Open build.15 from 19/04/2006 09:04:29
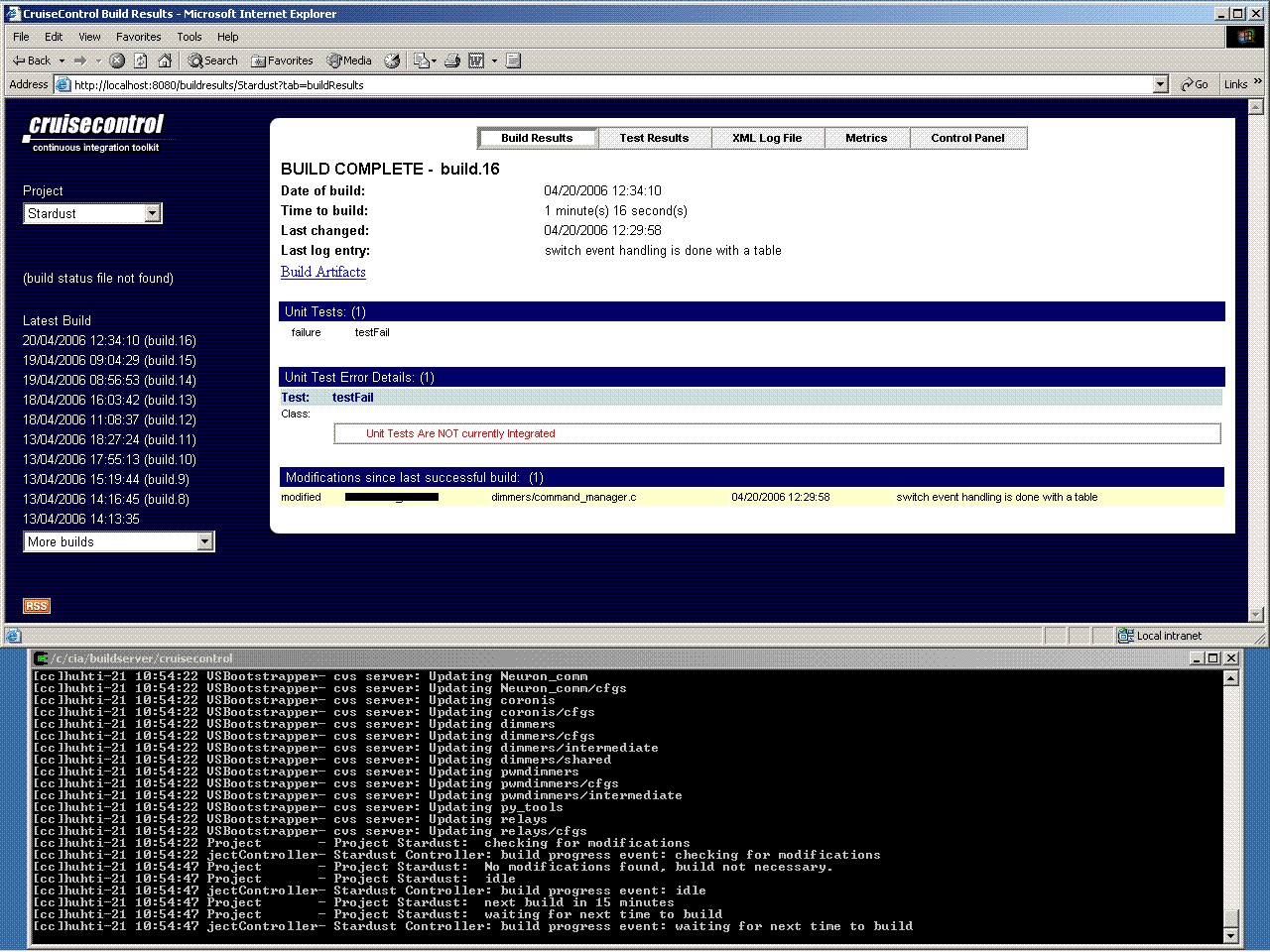The height and width of the screenshot is (952, 1270). 109,360
